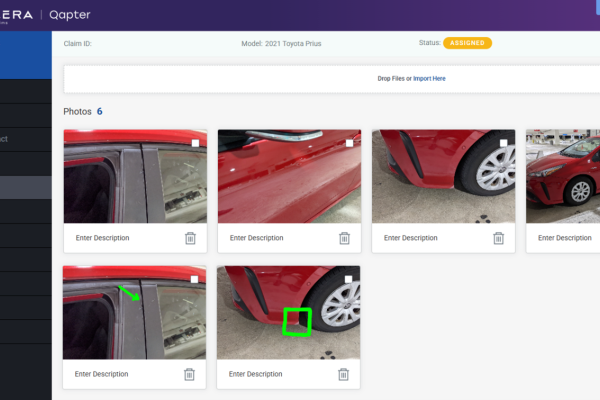600x400 pixels.
Task: Click the Drop Files upload area
Action: 330,78
